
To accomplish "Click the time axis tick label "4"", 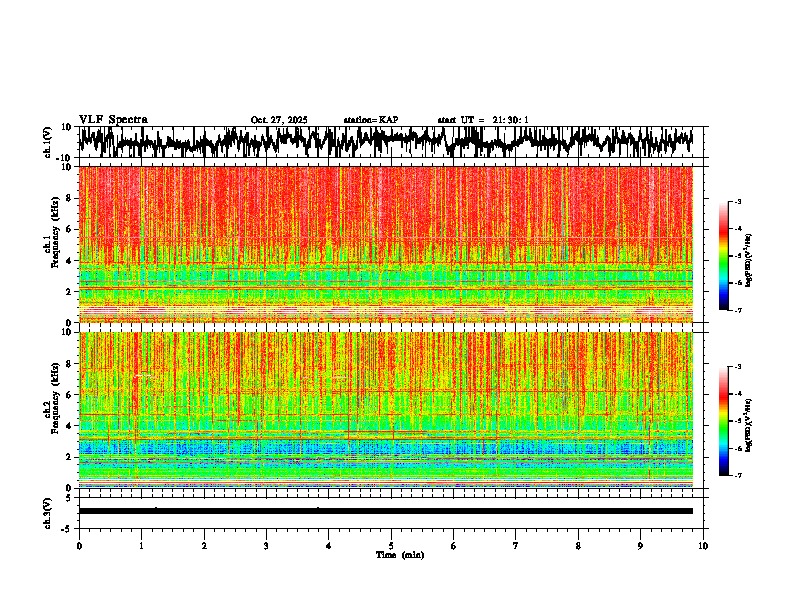I will [329, 546].
